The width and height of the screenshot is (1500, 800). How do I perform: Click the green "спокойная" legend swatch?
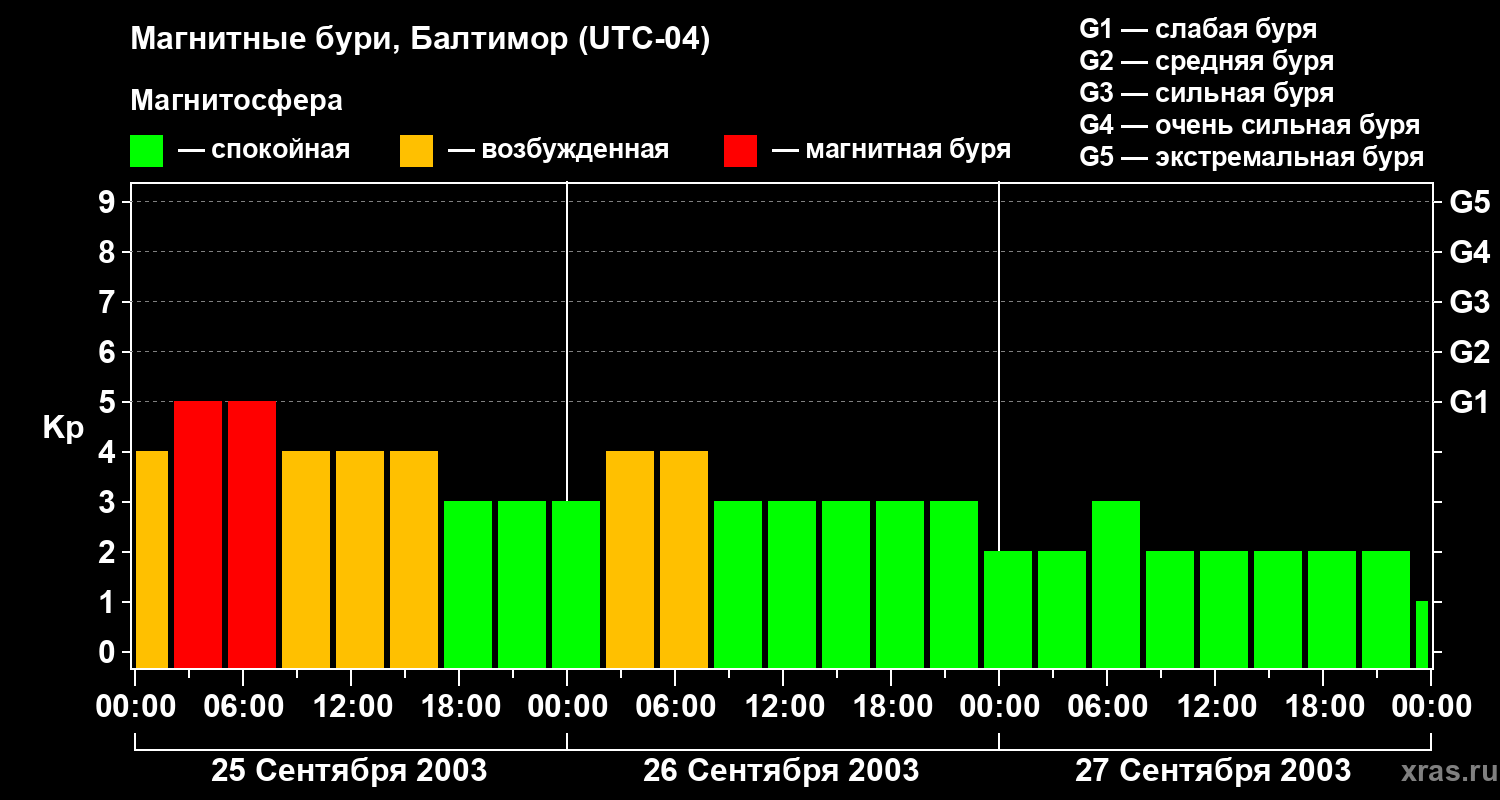pyautogui.click(x=146, y=151)
